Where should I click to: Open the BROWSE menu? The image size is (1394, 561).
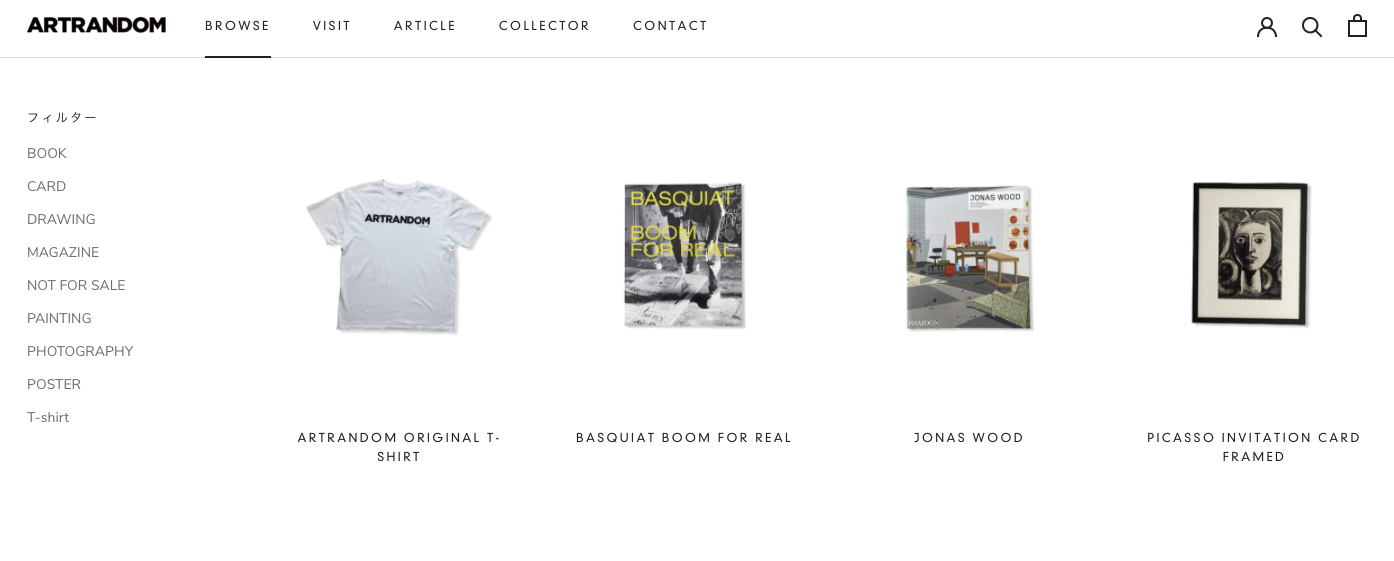point(238,26)
